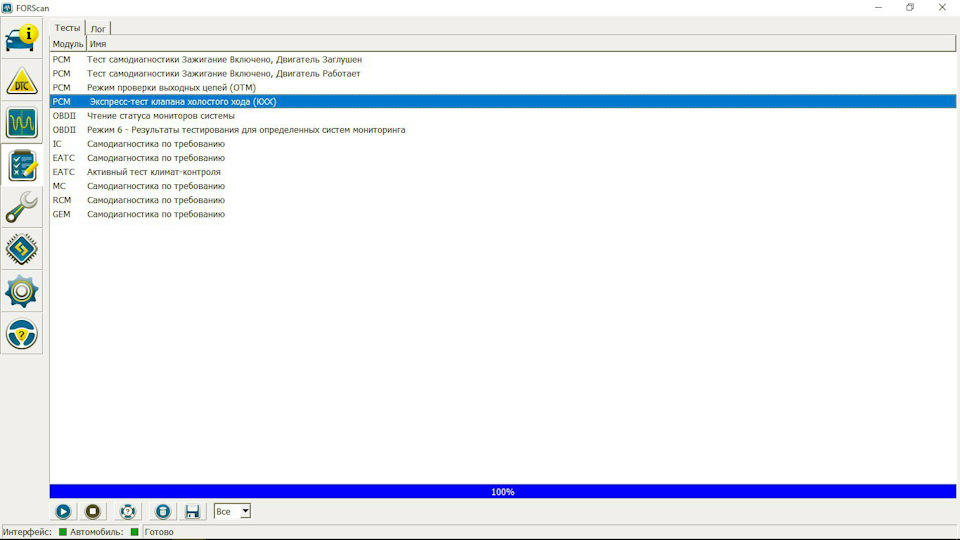960x540 pixels.
Task: Click the 'Автомобиль' green status indicator
Action: pyautogui.click(x=135, y=532)
